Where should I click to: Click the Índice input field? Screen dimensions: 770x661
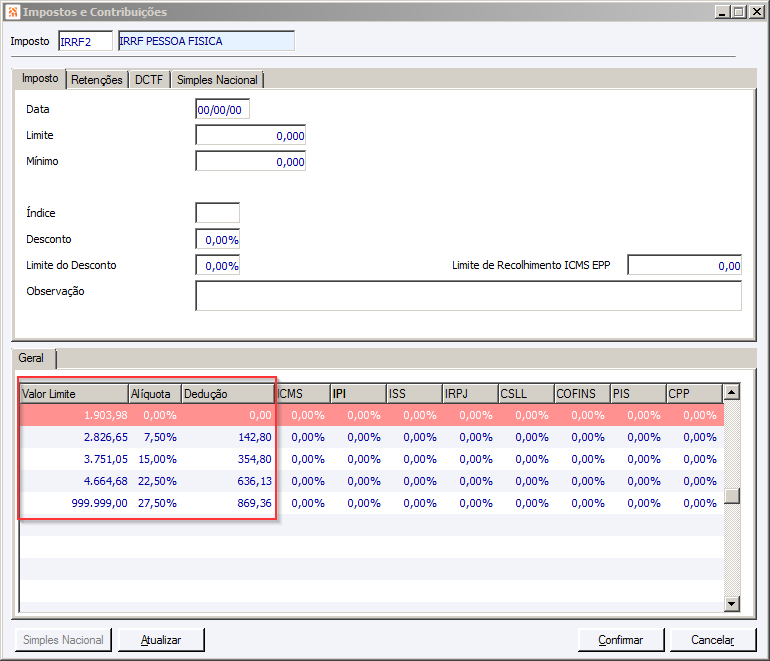(x=218, y=213)
